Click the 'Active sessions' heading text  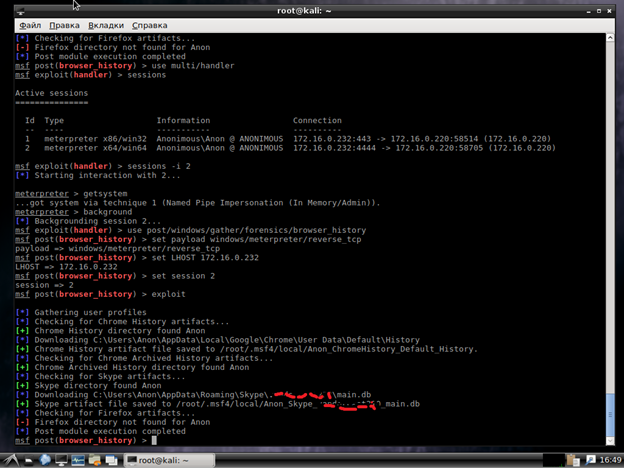[51, 93]
